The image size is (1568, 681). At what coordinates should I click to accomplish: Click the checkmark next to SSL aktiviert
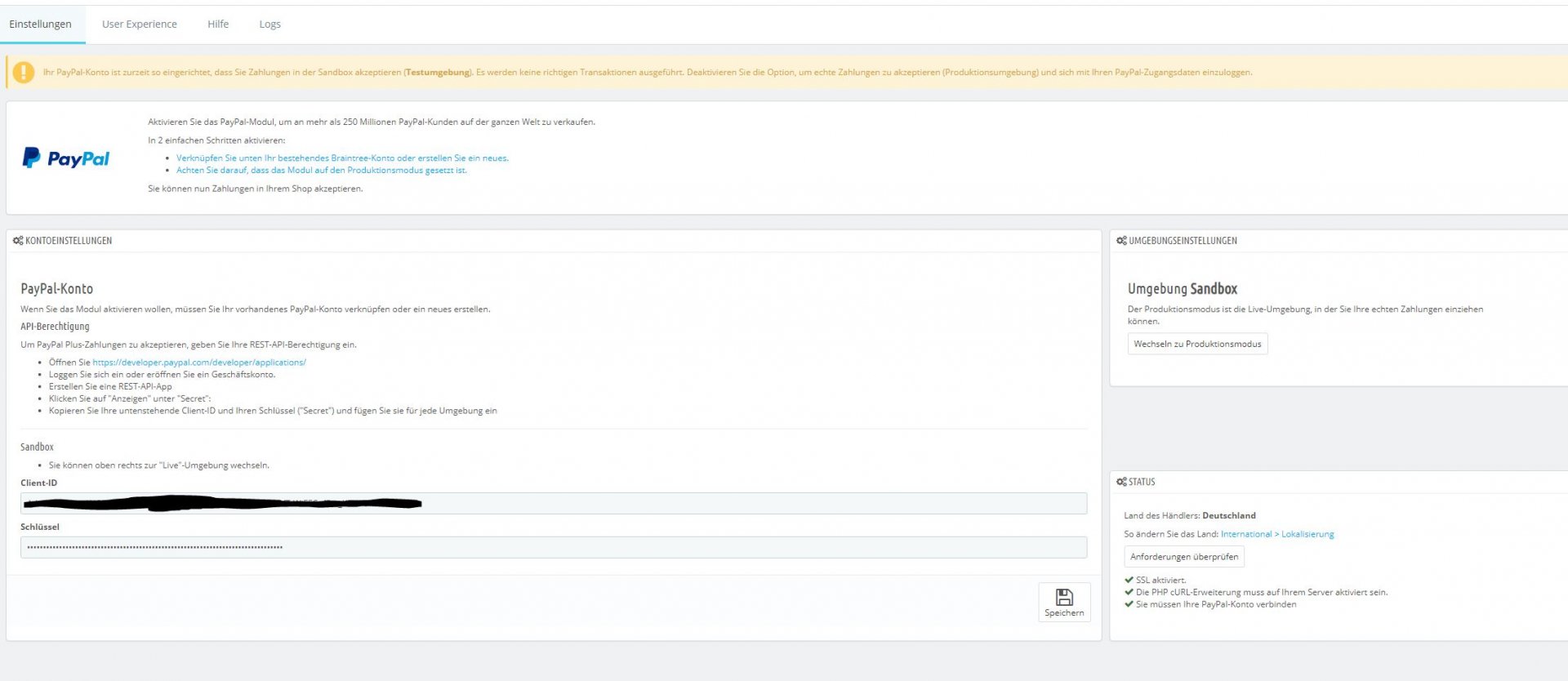point(1129,580)
